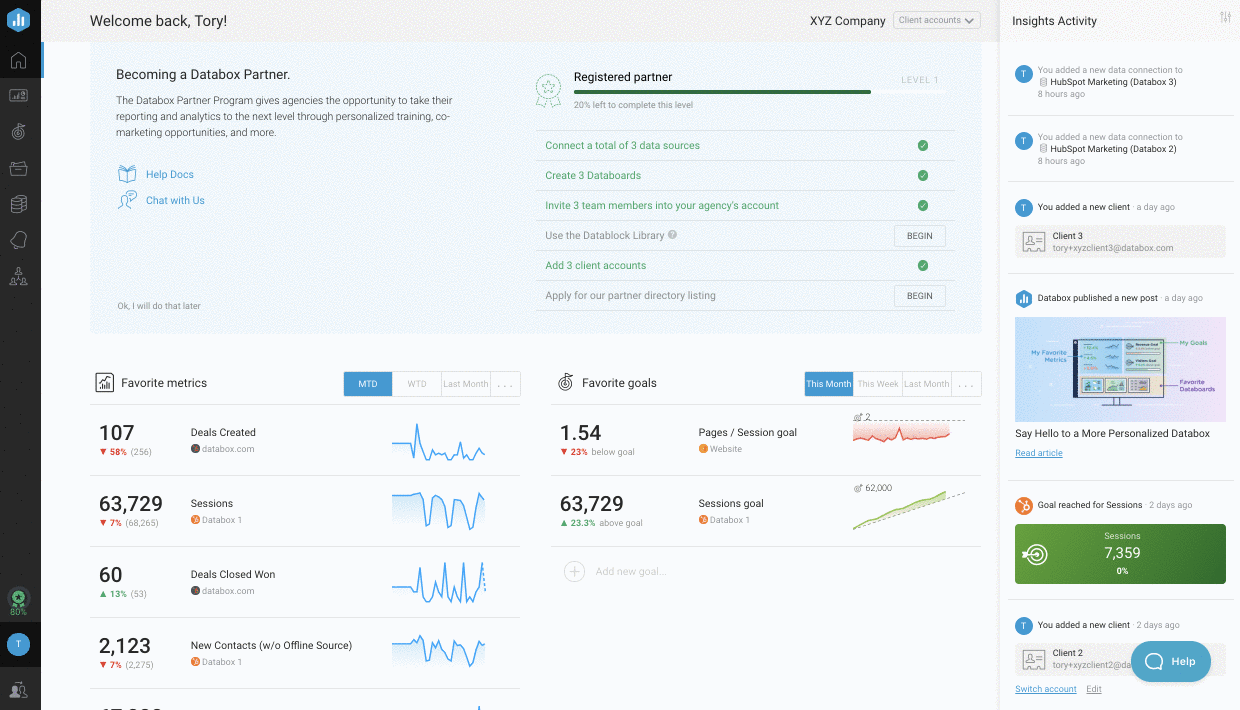Viewport: 1240px width, 710px height.
Task: Open the Home icon in the sidebar
Action: click(x=18, y=60)
